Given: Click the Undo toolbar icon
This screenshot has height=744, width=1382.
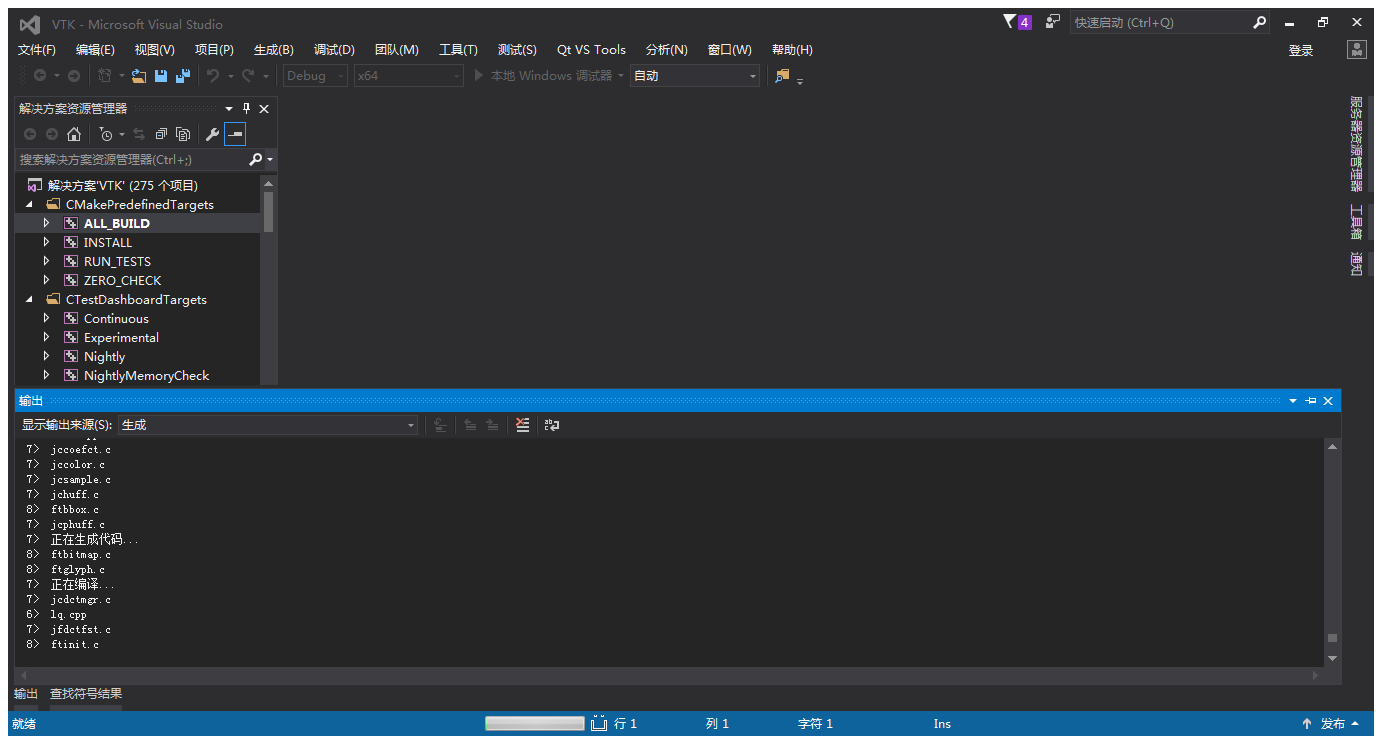Looking at the screenshot, I should pos(212,75).
